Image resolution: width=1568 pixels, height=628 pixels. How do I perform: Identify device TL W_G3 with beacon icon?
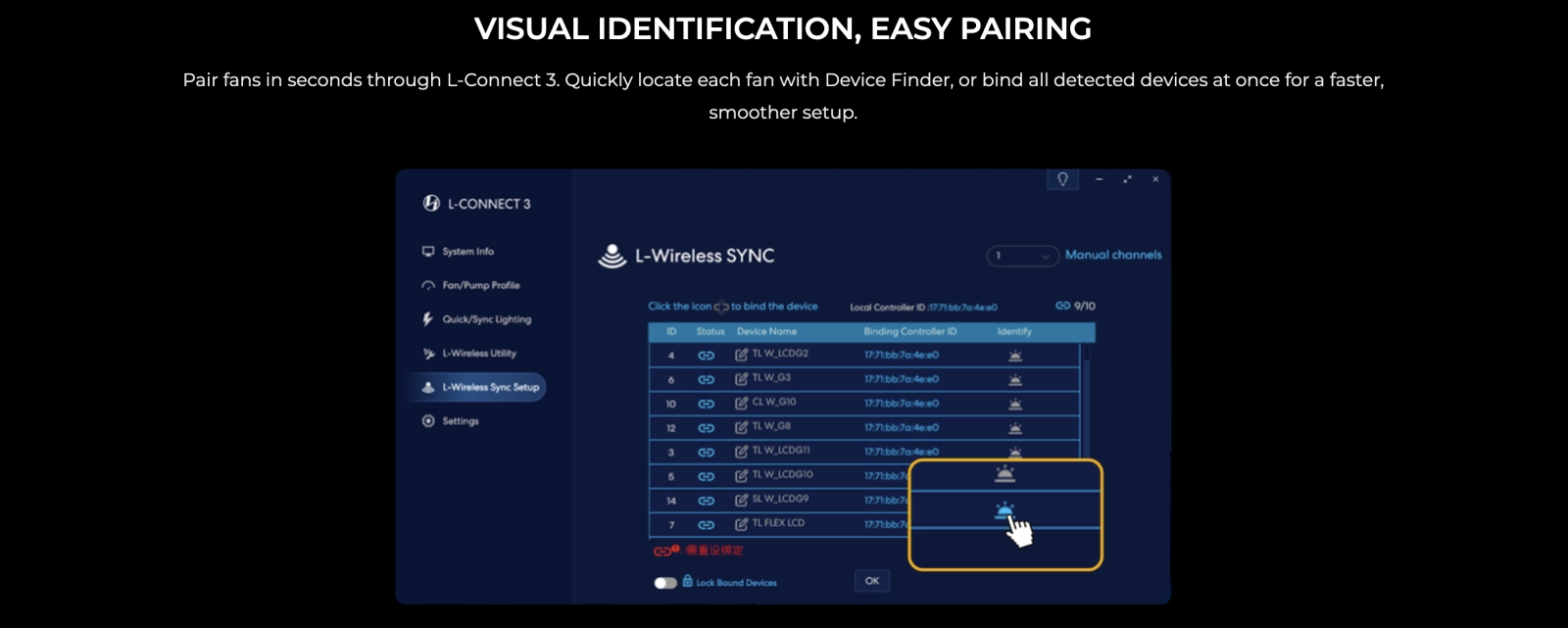1015,379
